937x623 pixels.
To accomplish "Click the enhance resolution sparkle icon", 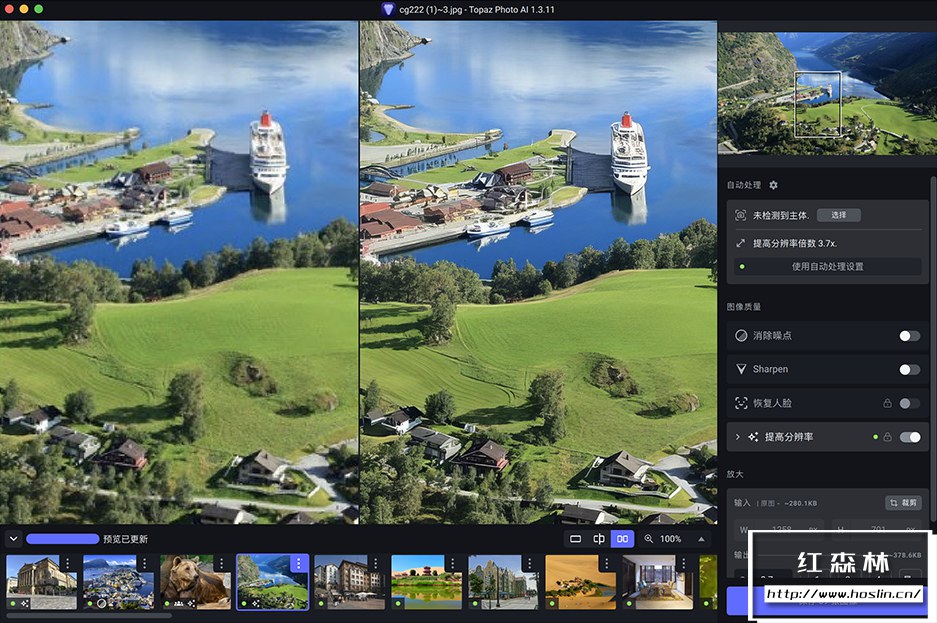I will [753, 437].
